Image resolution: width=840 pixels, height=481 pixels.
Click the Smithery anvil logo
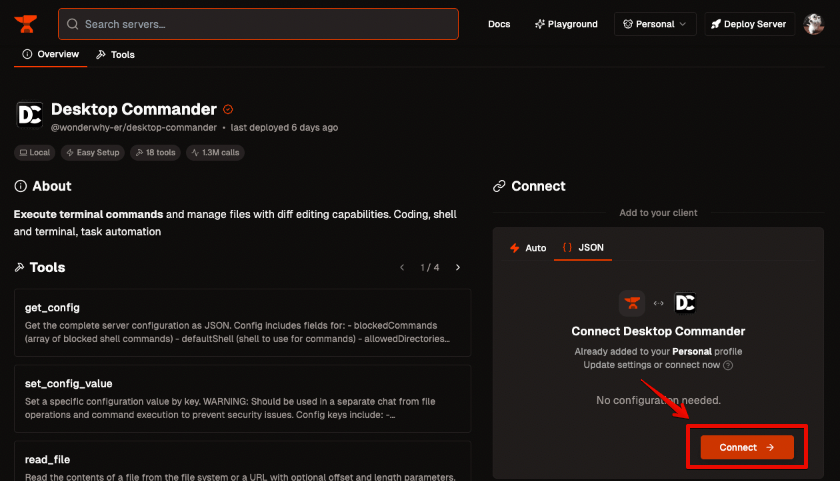point(26,24)
